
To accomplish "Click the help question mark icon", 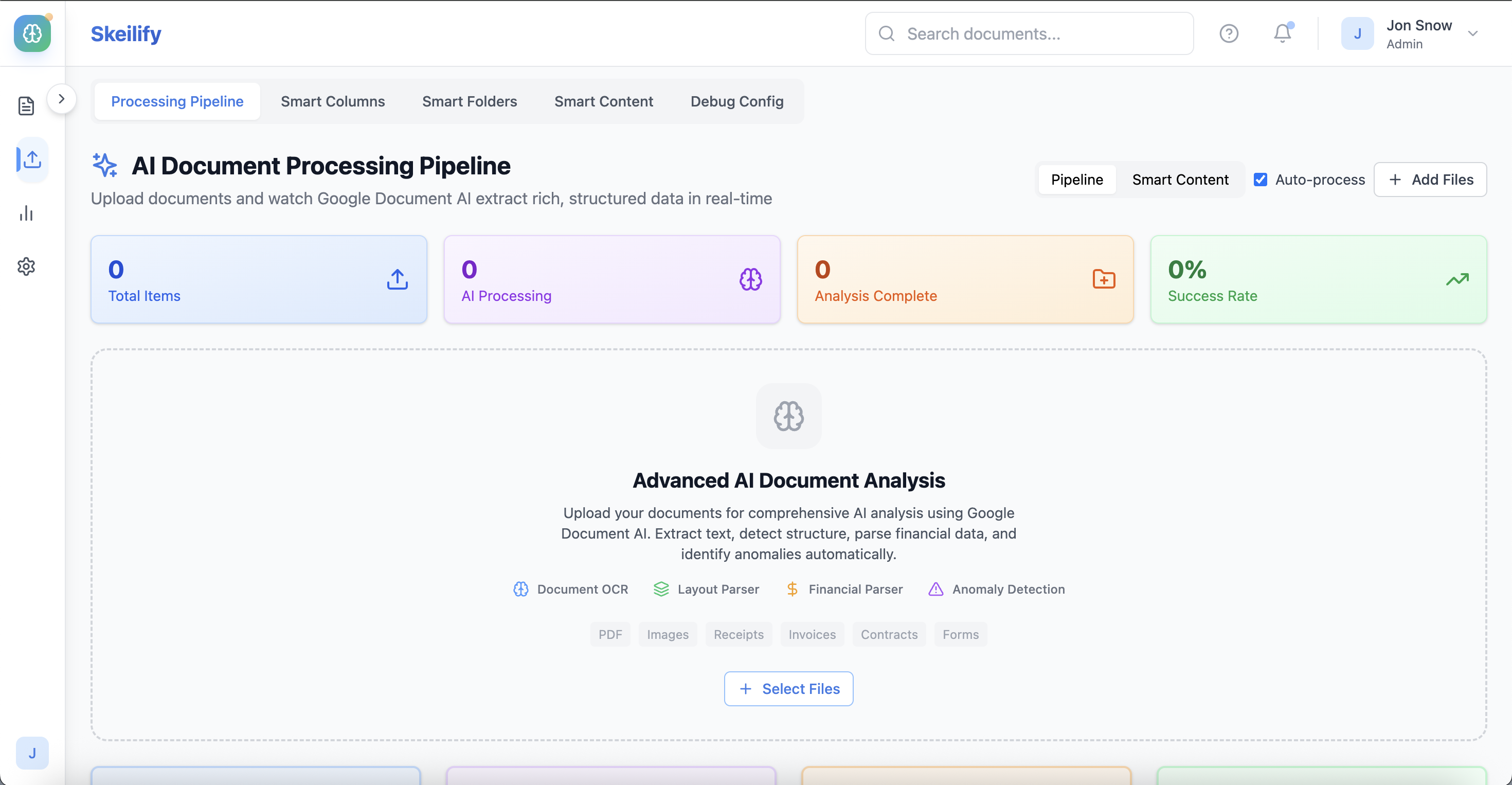I will click(x=1229, y=33).
